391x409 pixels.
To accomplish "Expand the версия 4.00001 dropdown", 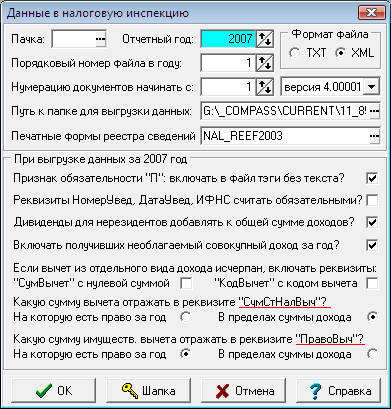I will (371, 87).
